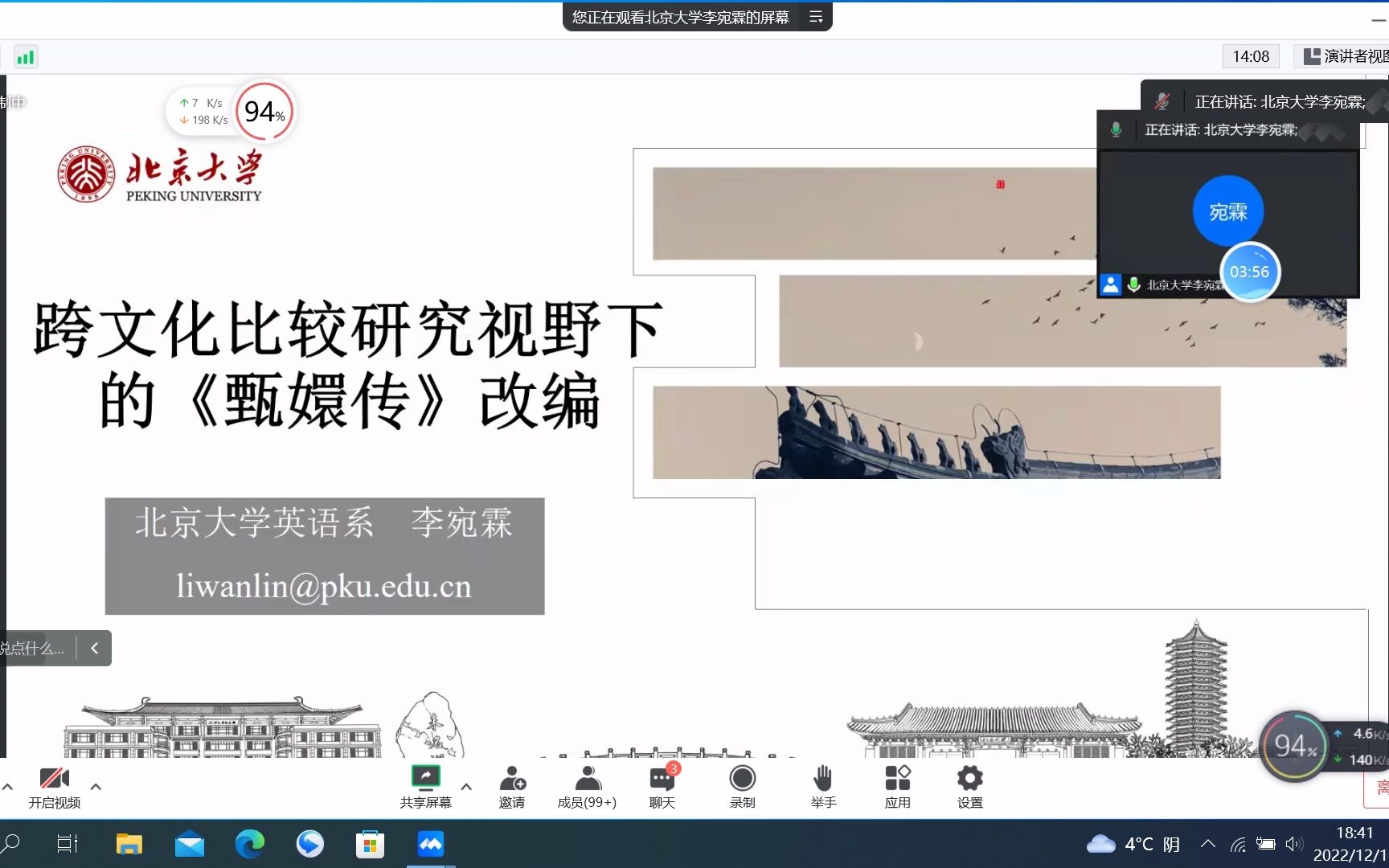Start recording with 录制 button
This screenshot has height=868, width=1389.
(743, 787)
